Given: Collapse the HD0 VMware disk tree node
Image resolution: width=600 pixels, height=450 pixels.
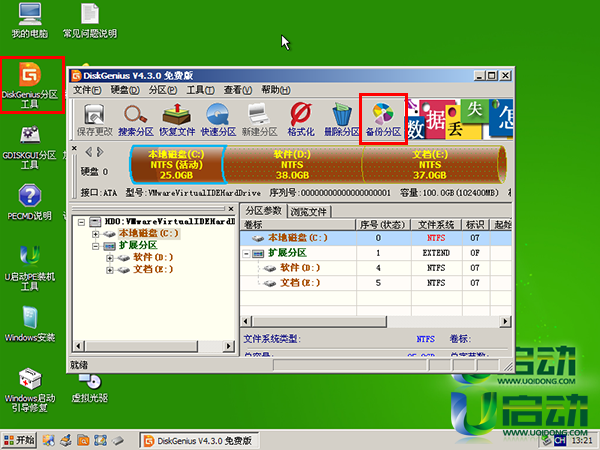Looking at the screenshot, I should [x=81, y=222].
